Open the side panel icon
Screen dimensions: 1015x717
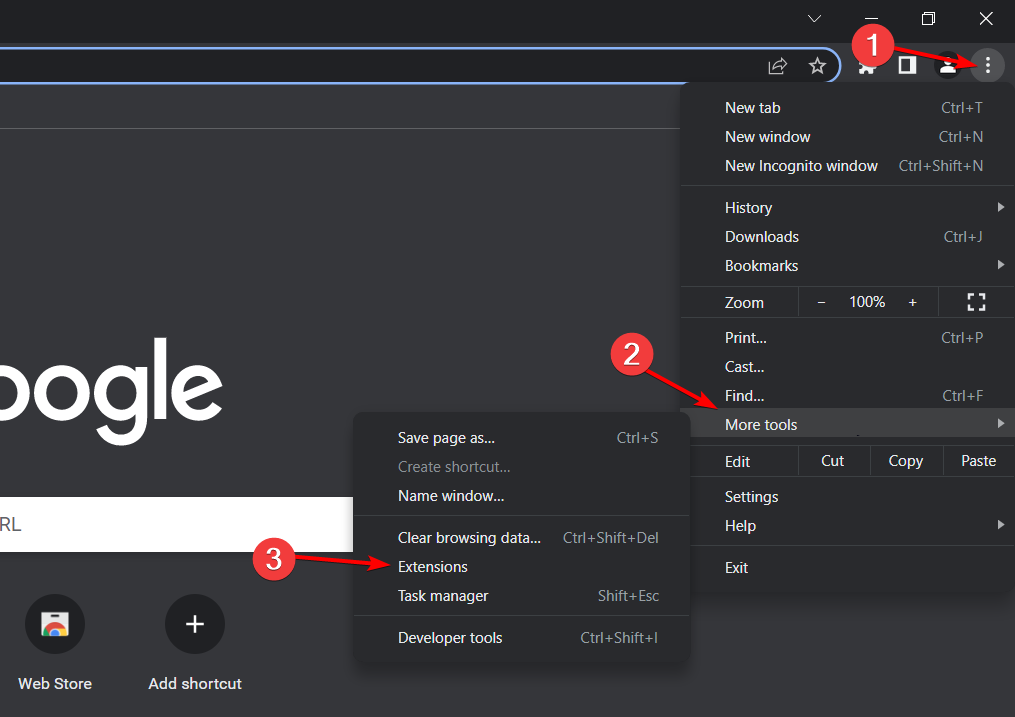coord(906,65)
